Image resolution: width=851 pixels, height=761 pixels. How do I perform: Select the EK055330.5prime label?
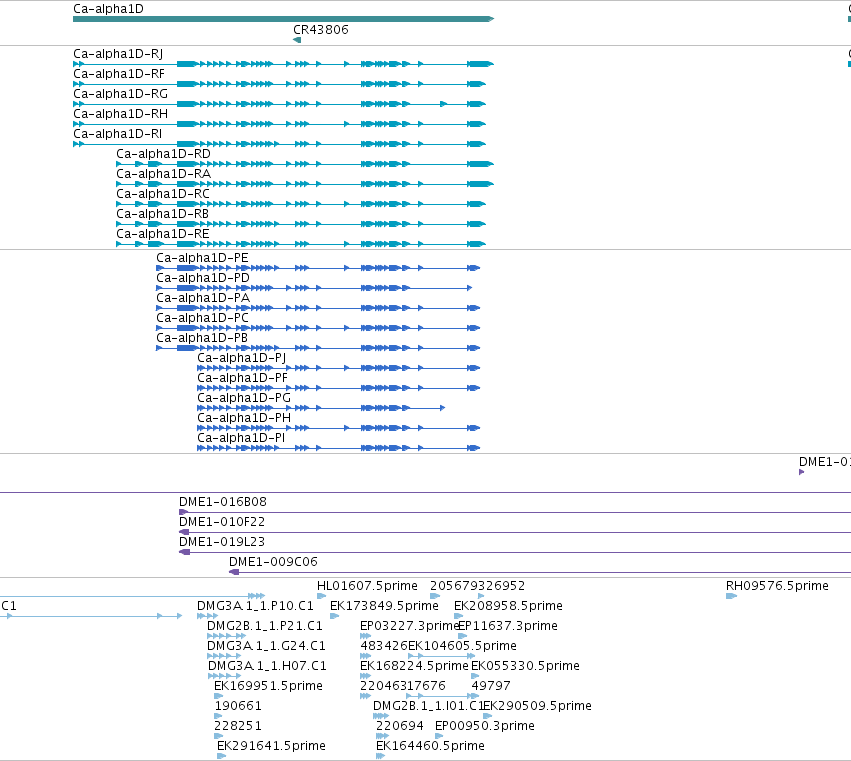525,667
